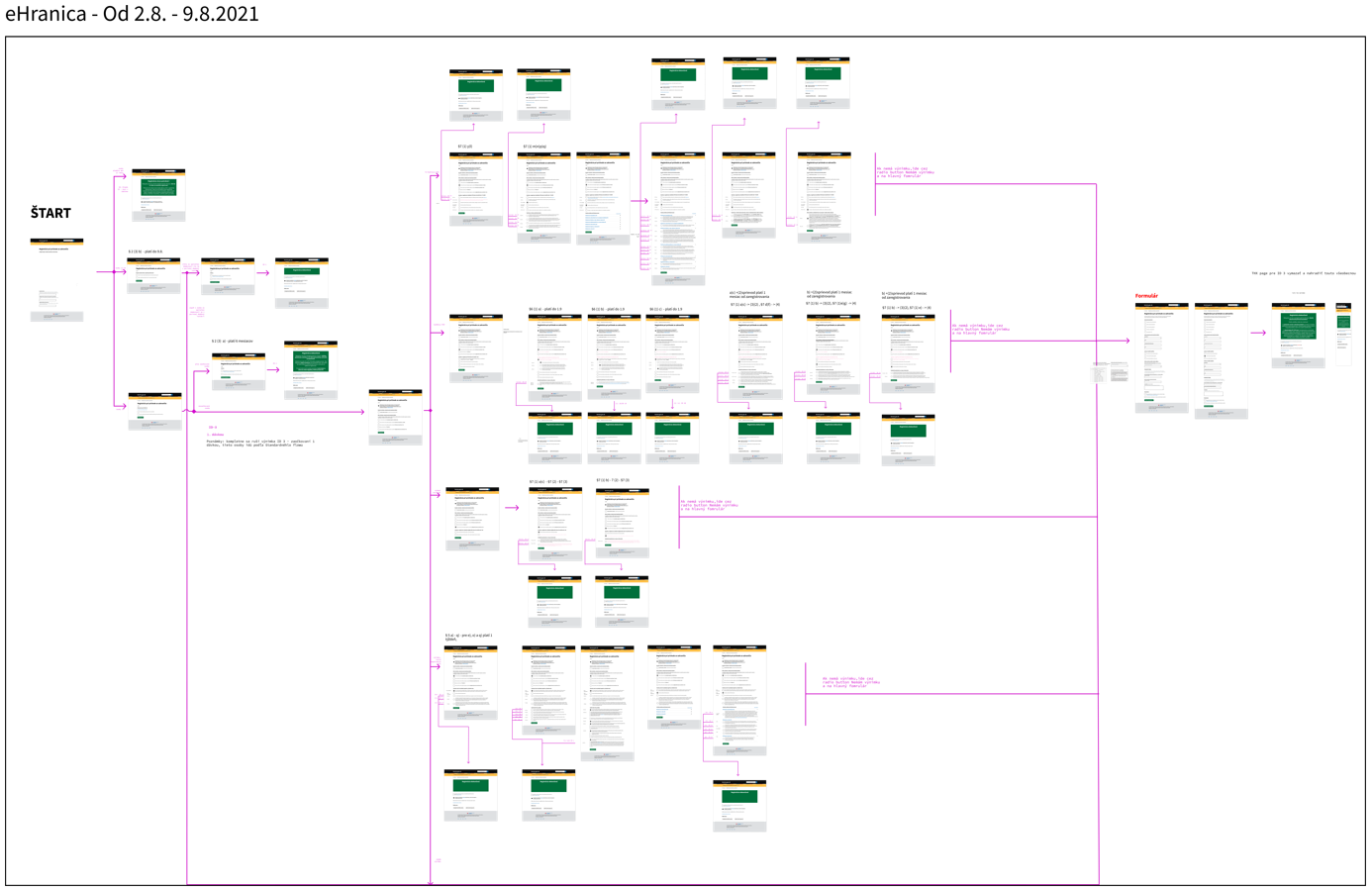Open form thumbnail under § 2 (3) b) label

click(154, 276)
